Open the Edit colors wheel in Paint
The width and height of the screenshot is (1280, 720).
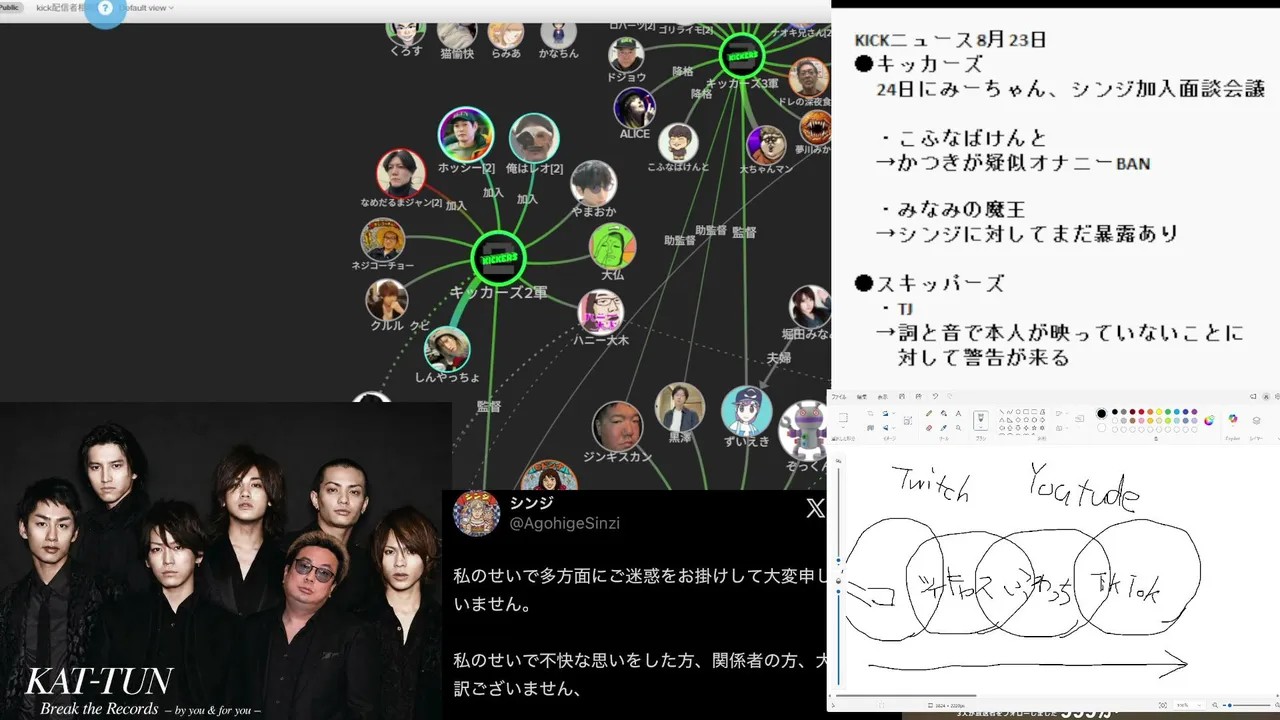(1209, 420)
